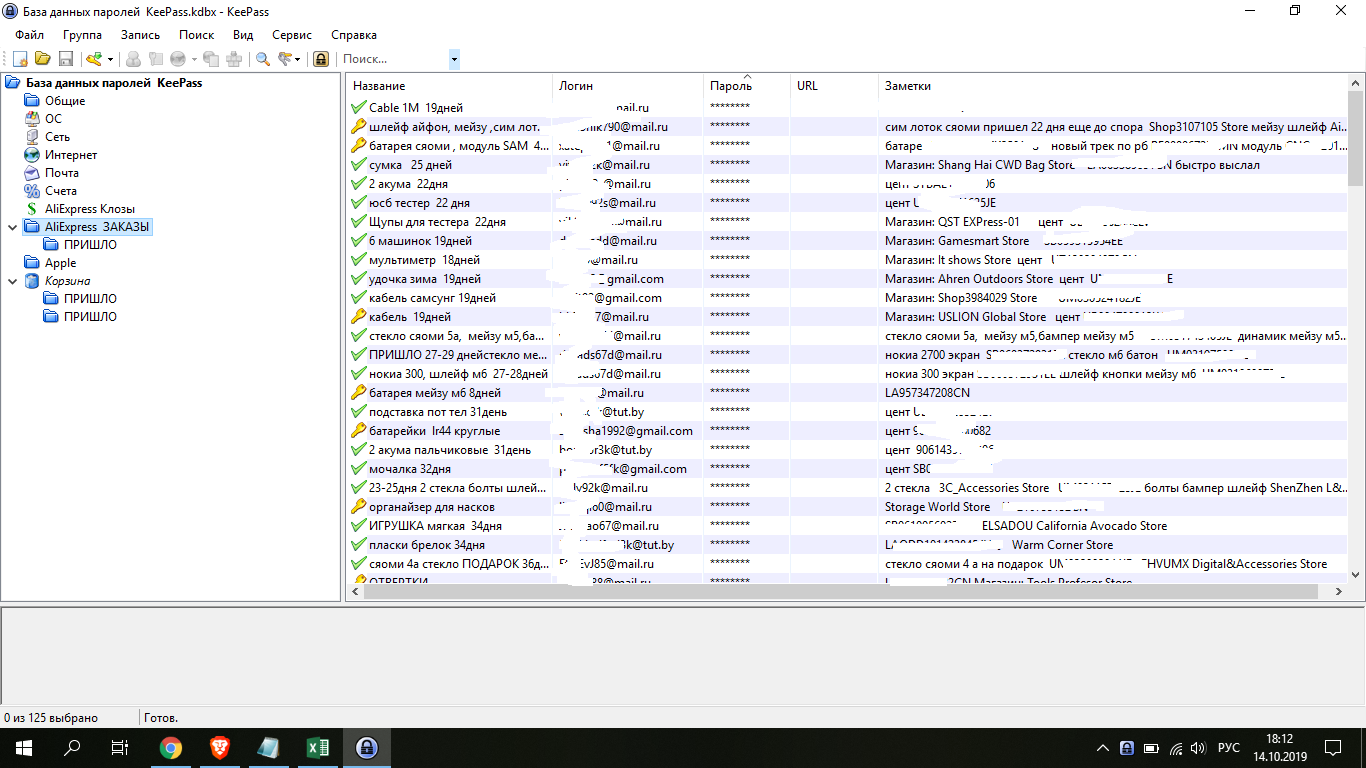
Task: Select ПРИШЛО subgroup under AliExpress ЗАКАЗЫ
Action: [90, 245]
